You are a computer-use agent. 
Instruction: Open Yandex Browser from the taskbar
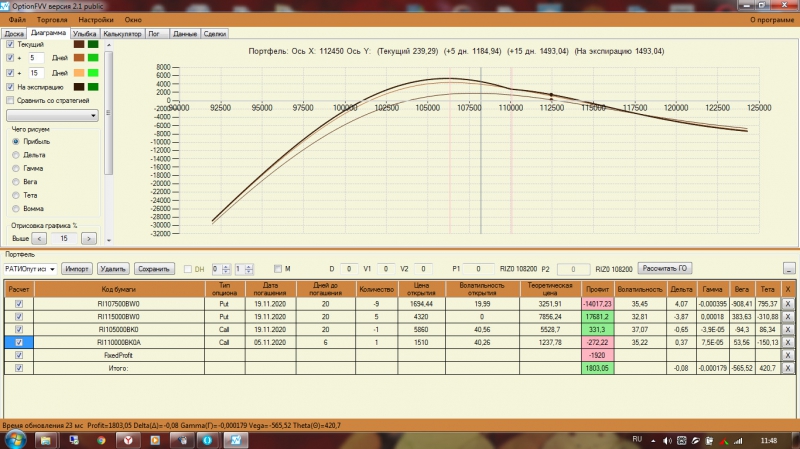click(128, 440)
